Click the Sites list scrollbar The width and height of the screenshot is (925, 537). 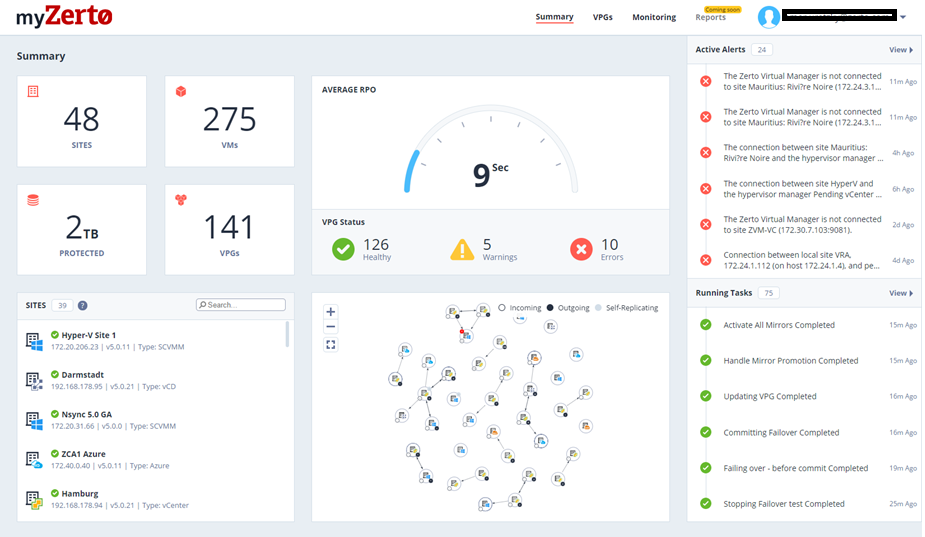click(x=287, y=334)
